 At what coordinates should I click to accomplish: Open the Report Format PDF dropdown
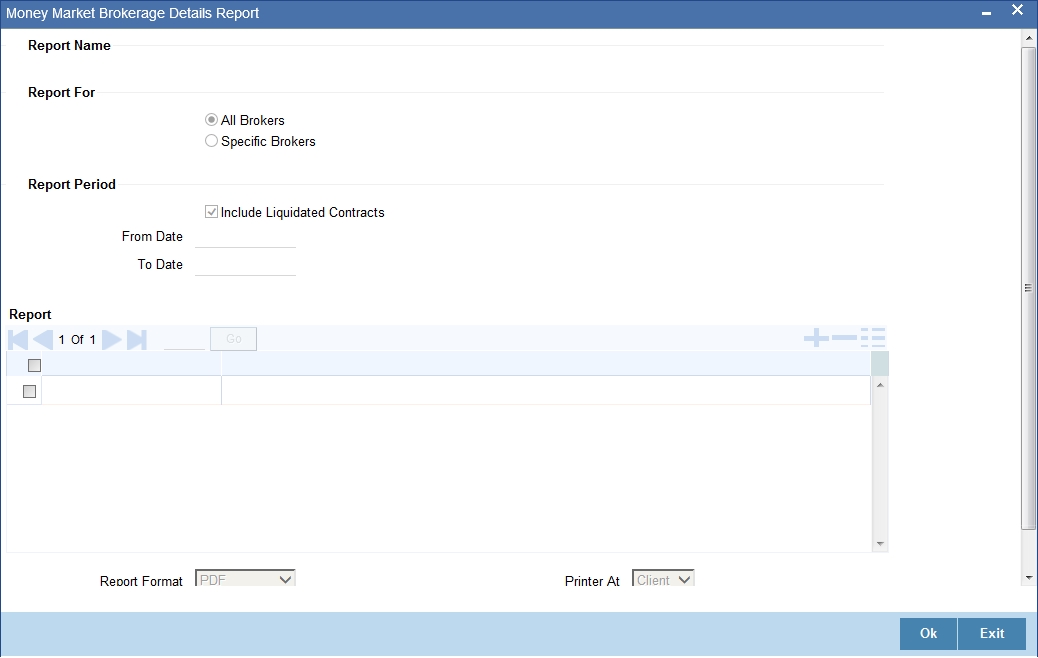[246, 578]
